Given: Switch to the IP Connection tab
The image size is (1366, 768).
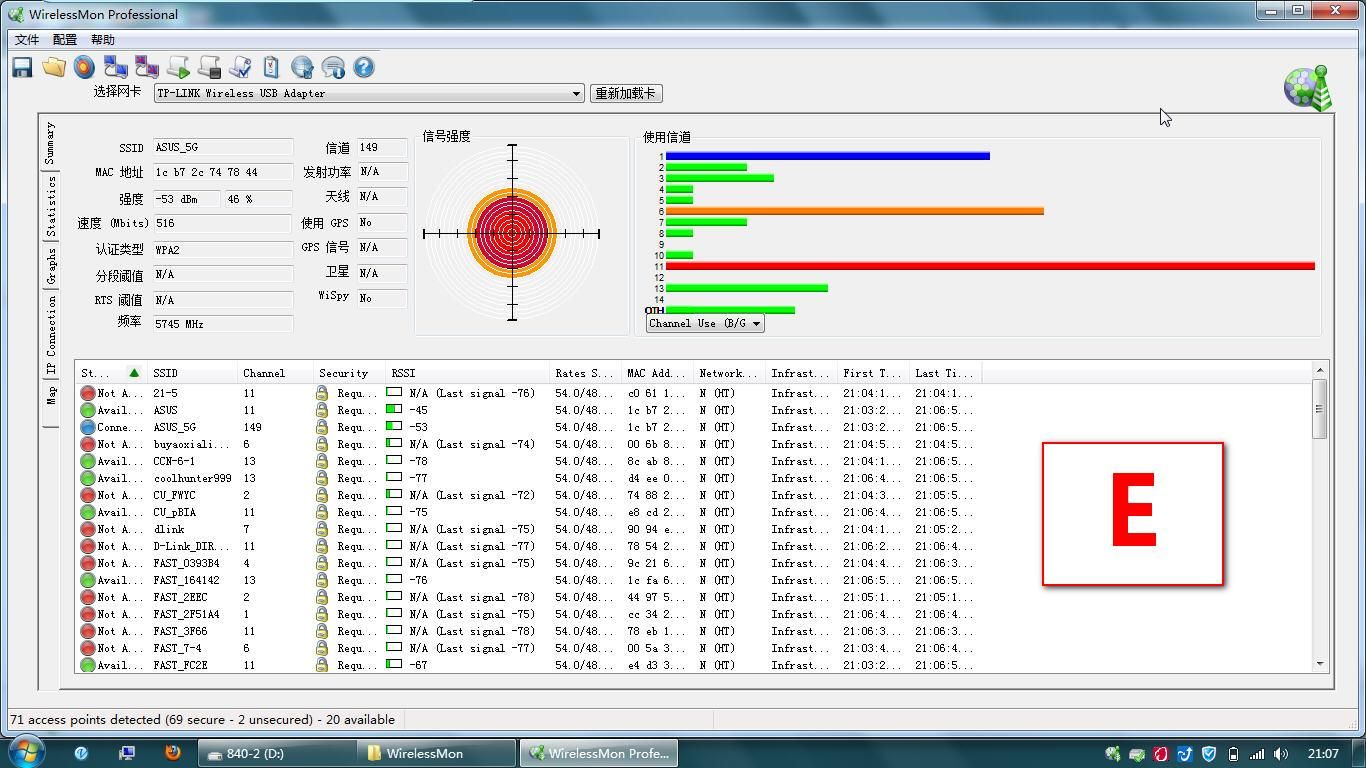Looking at the screenshot, I should point(51,335).
